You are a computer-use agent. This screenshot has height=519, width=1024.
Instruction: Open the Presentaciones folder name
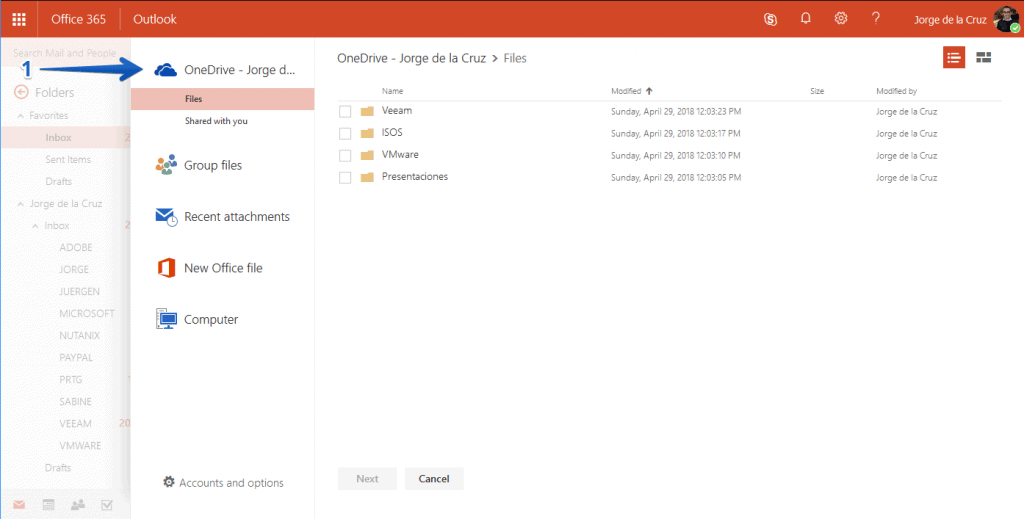point(415,177)
